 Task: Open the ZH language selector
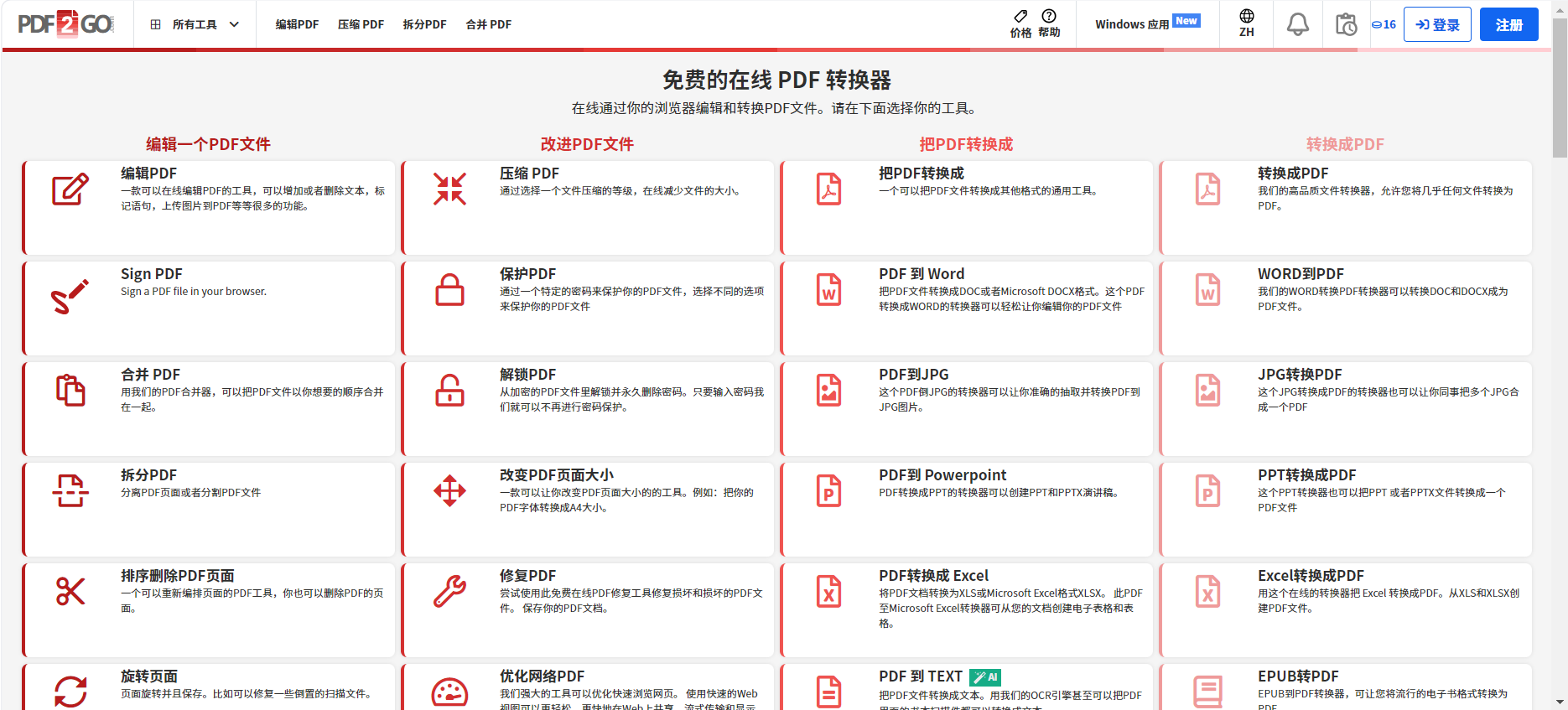pyautogui.click(x=1246, y=23)
